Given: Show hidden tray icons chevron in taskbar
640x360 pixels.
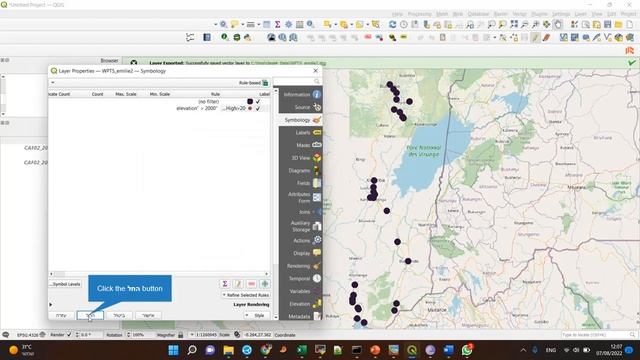Looking at the screenshot, I should click(523, 350).
